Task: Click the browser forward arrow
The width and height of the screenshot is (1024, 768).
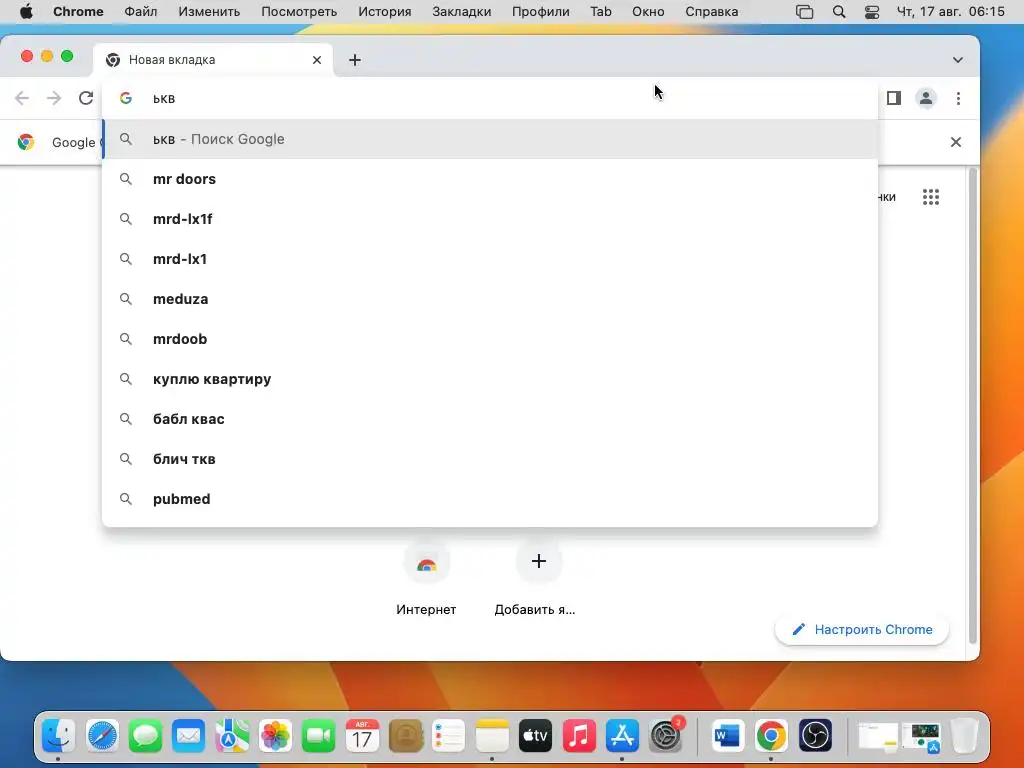Action: point(54,98)
